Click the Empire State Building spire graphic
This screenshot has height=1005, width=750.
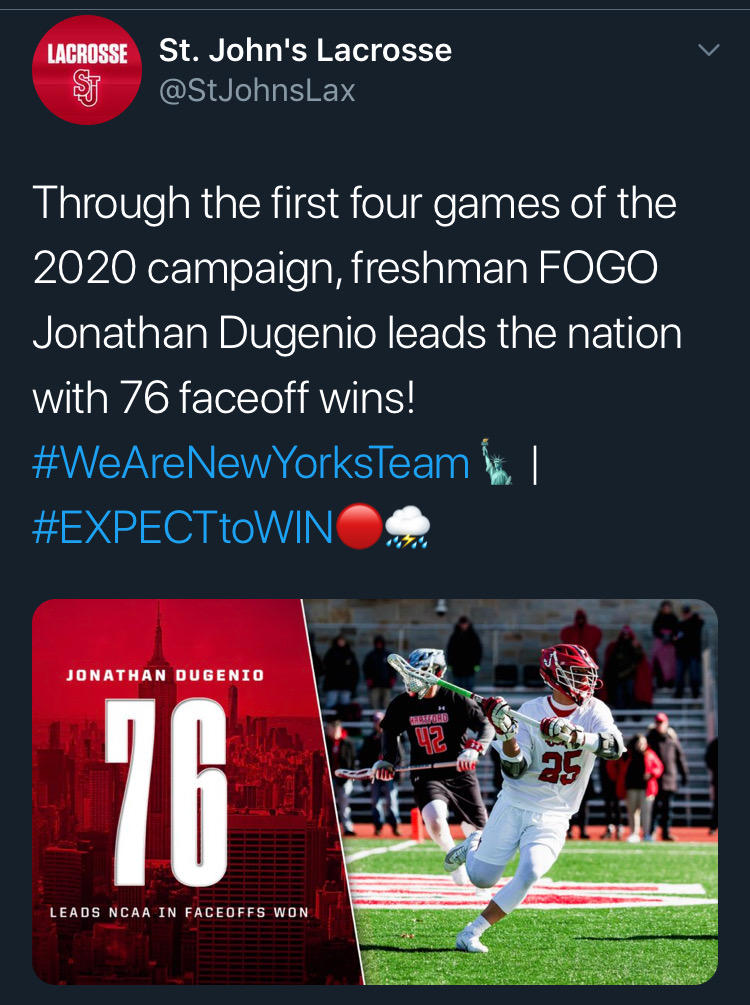[158, 640]
